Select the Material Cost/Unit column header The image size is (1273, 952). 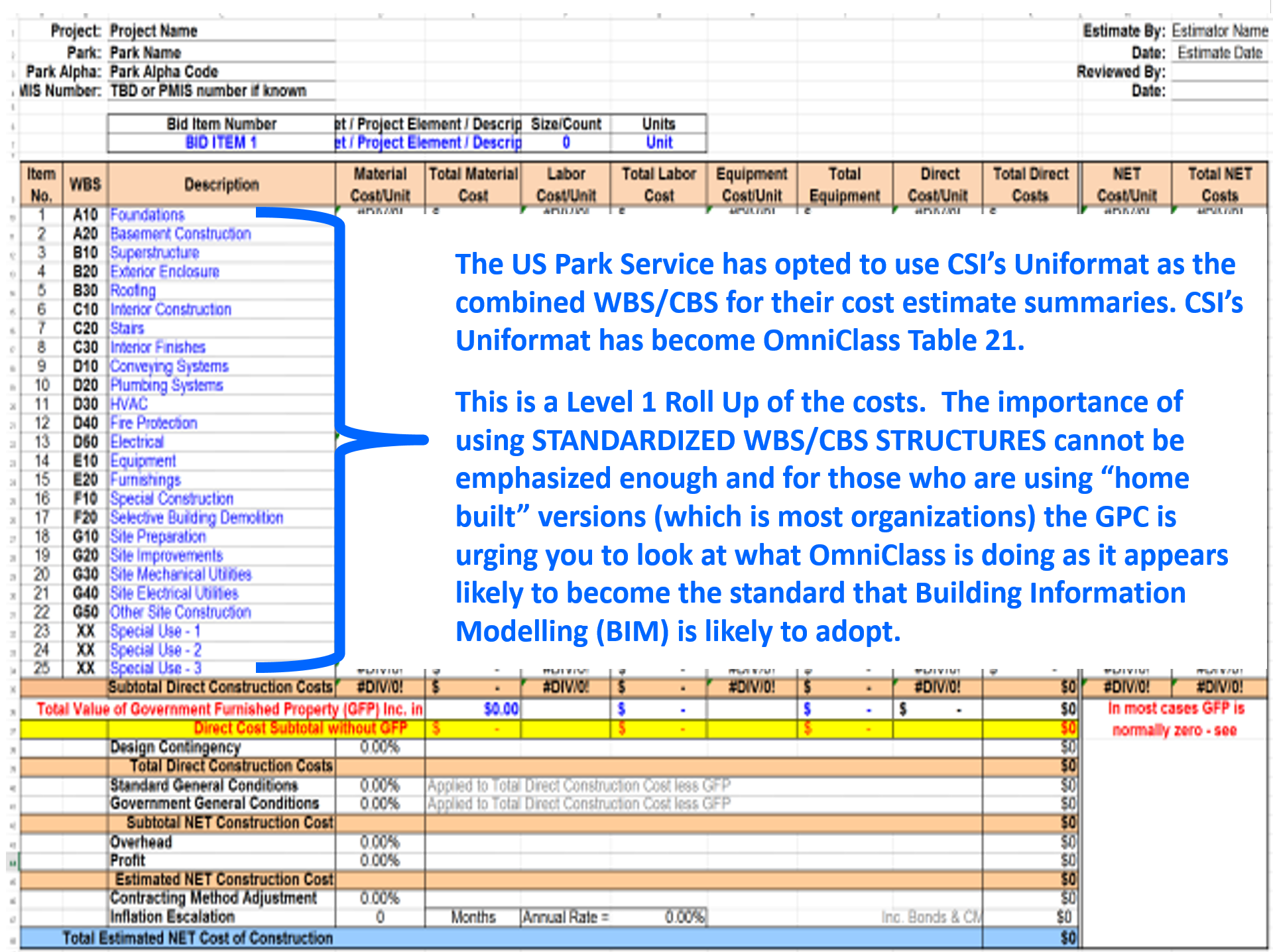[380, 184]
